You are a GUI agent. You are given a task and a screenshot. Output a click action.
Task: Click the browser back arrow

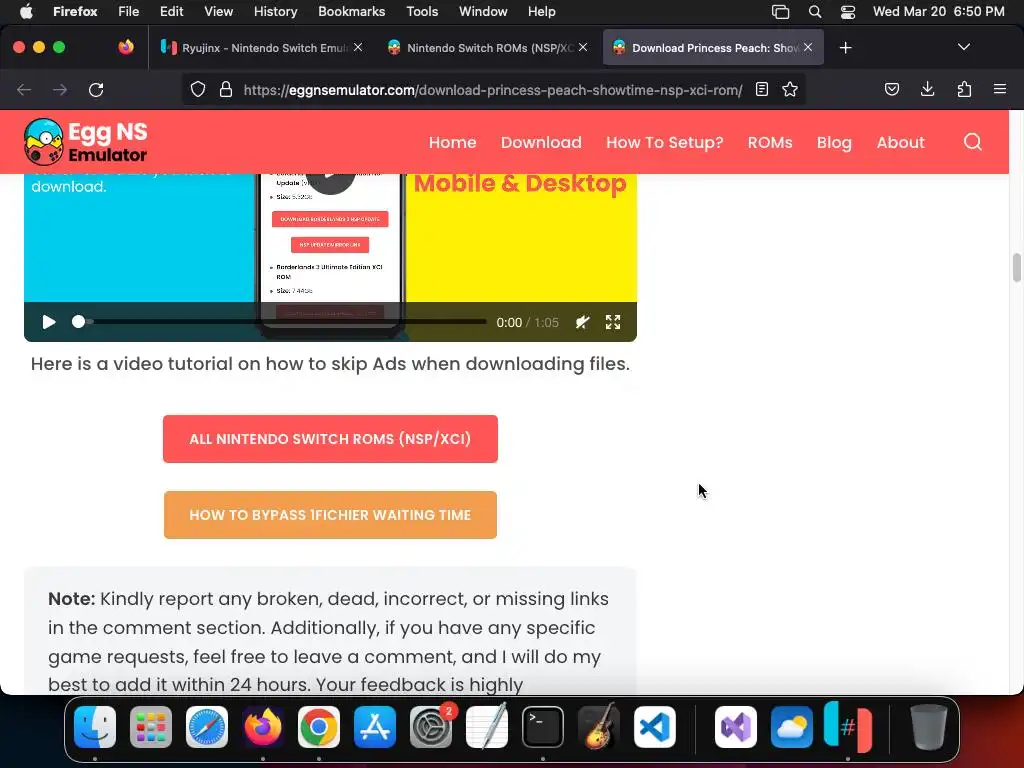click(24, 89)
